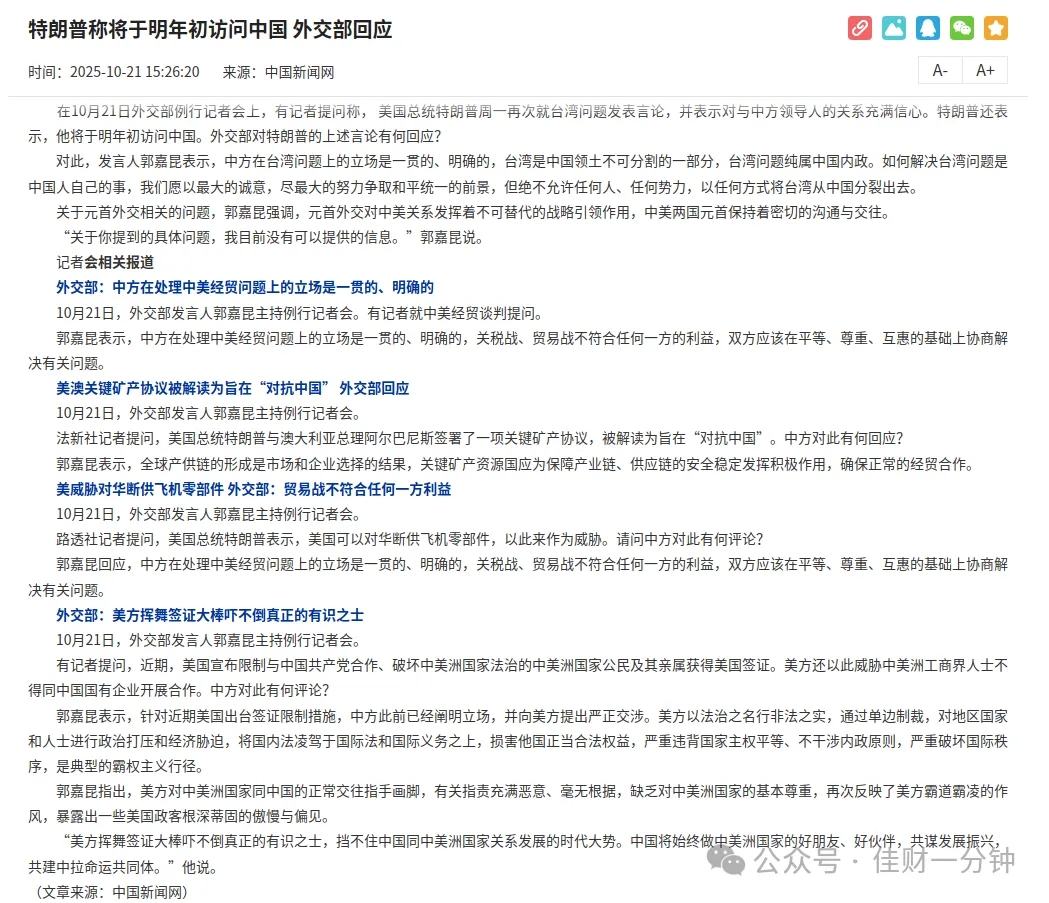1049x903 pixels.
Task: Share via the picture poster icon
Action: click(x=894, y=28)
